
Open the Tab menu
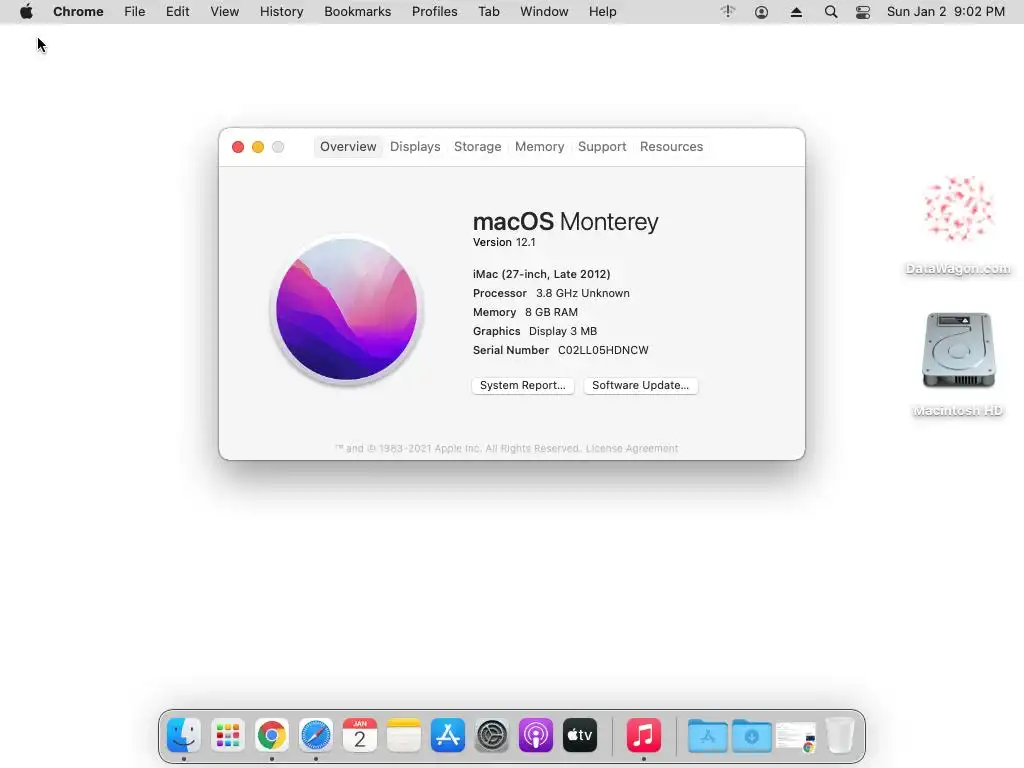click(488, 12)
